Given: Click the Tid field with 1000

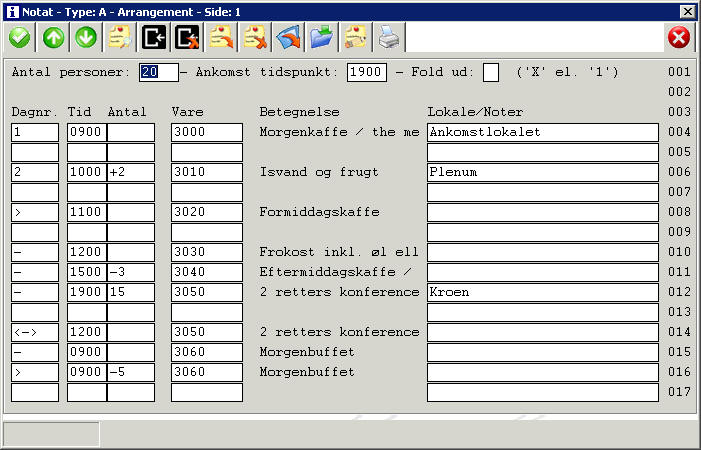Looking at the screenshot, I should point(87,172).
